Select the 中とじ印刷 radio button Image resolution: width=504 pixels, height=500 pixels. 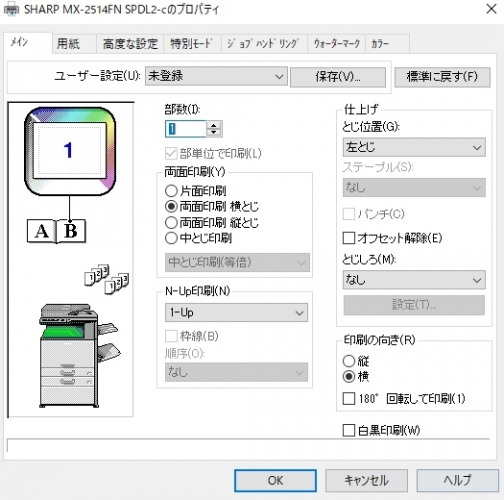click(x=171, y=238)
